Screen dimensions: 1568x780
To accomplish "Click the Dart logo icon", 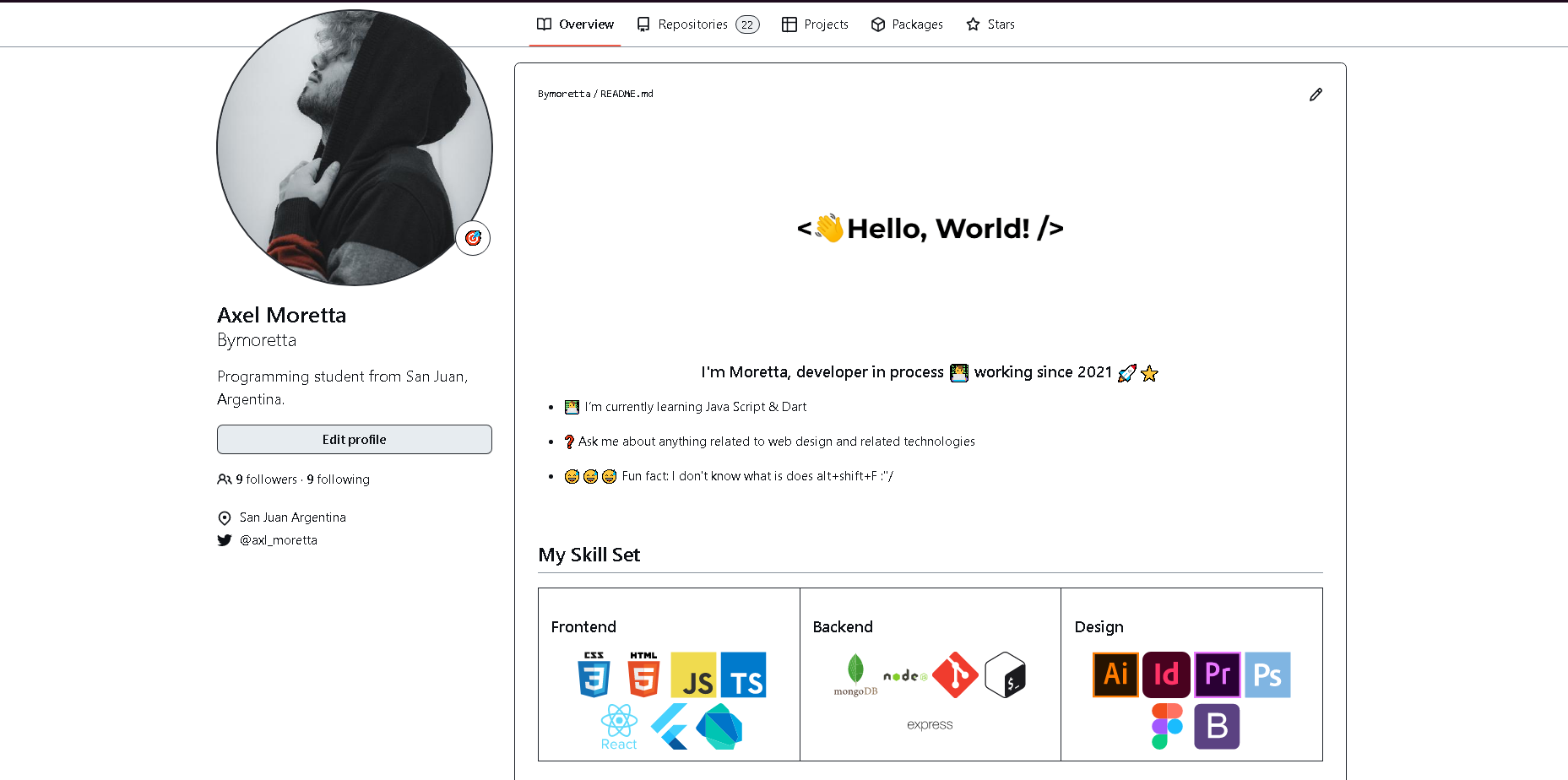I will tap(719, 726).
